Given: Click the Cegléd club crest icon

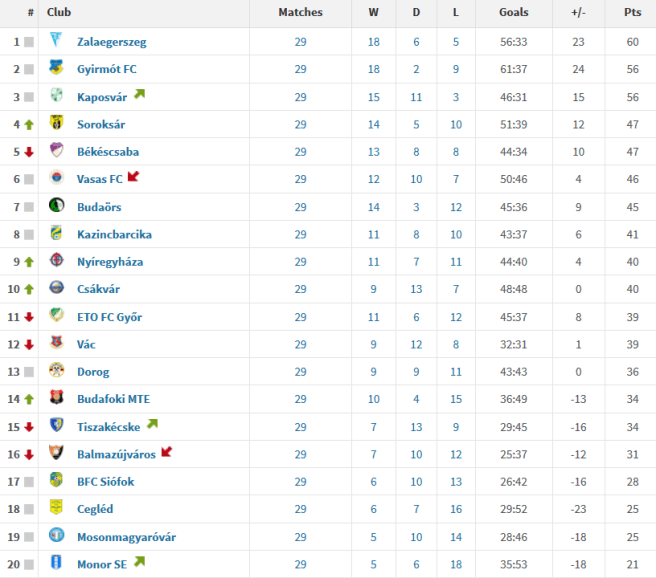Looking at the screenshot, I should coord(56,509).
